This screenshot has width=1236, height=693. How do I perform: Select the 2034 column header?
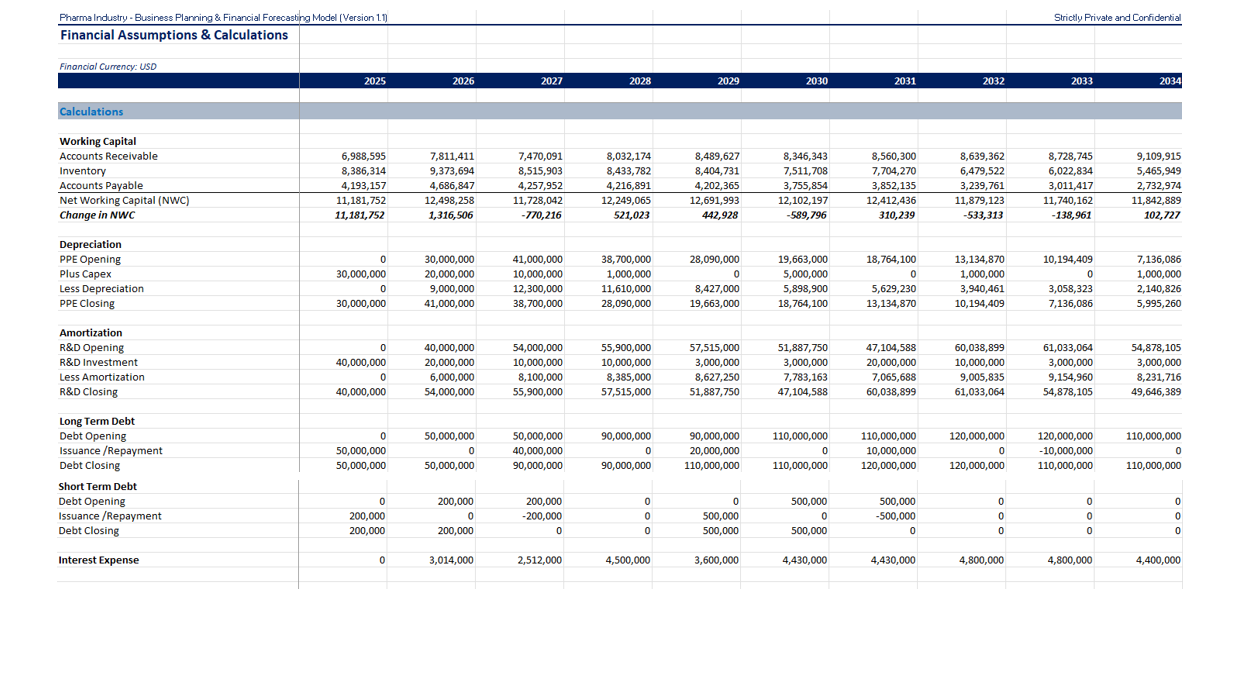point(1170,81)
